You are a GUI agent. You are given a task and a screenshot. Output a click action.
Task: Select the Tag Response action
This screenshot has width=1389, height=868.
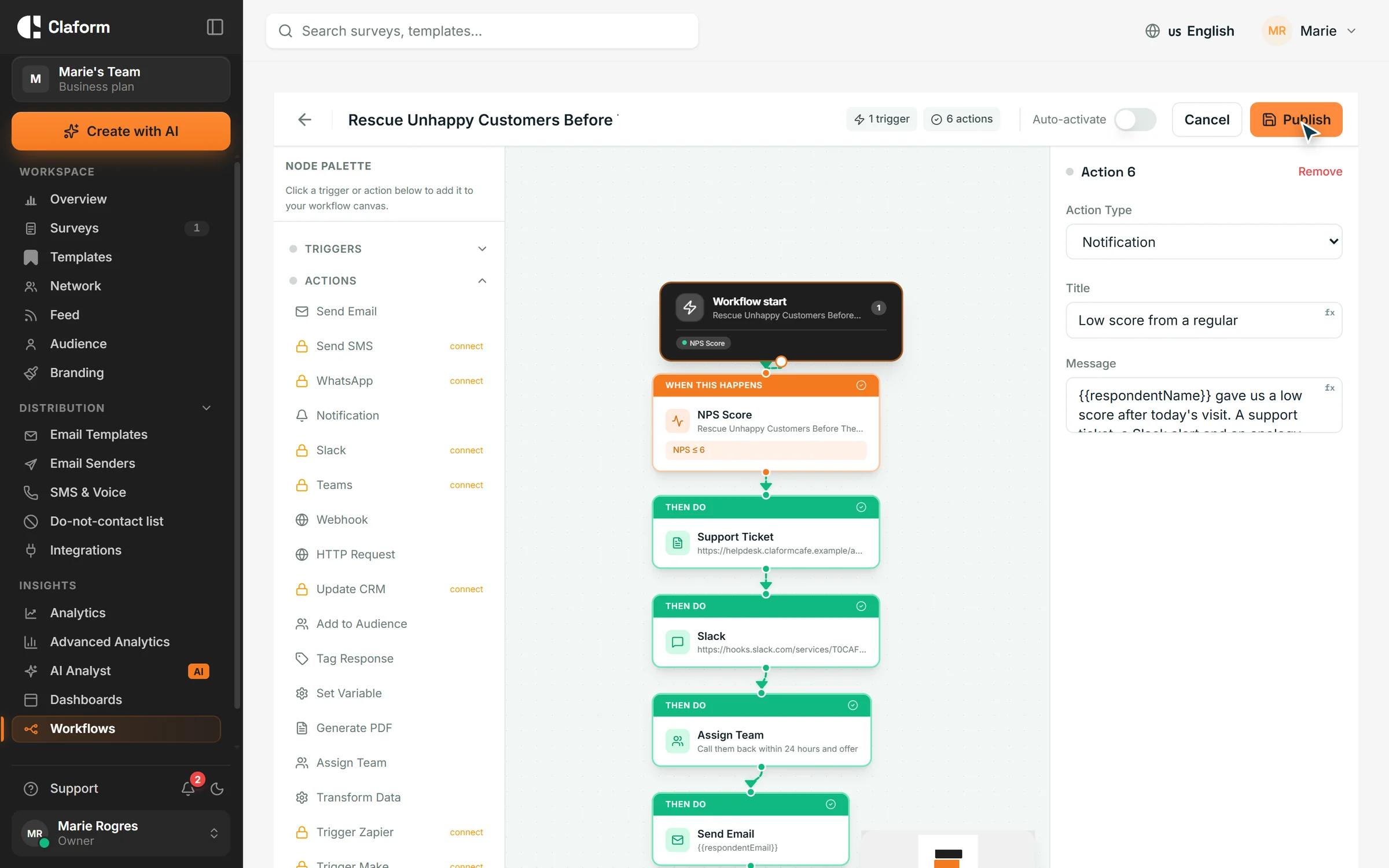(389, 659)
